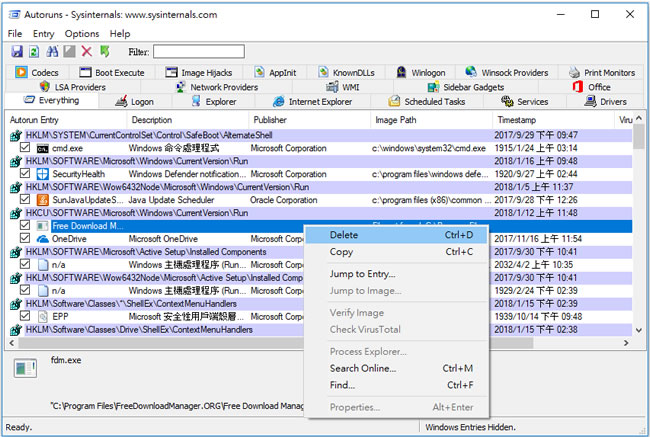This screenshot has width=650, height=437.
Task: Sort by Description column header
Action: (187, 120)
